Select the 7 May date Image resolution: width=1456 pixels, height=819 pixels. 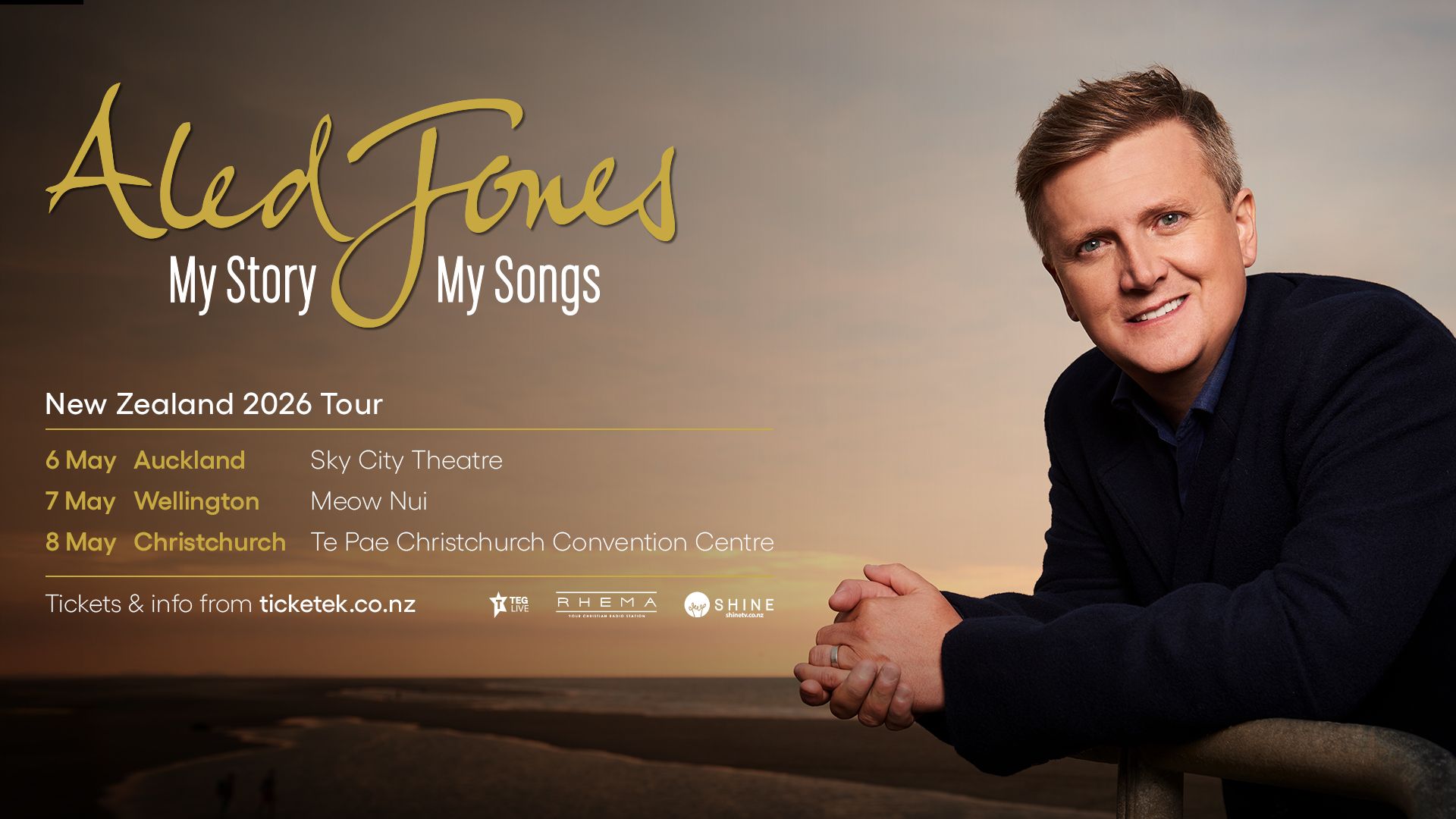coord(80,501)
